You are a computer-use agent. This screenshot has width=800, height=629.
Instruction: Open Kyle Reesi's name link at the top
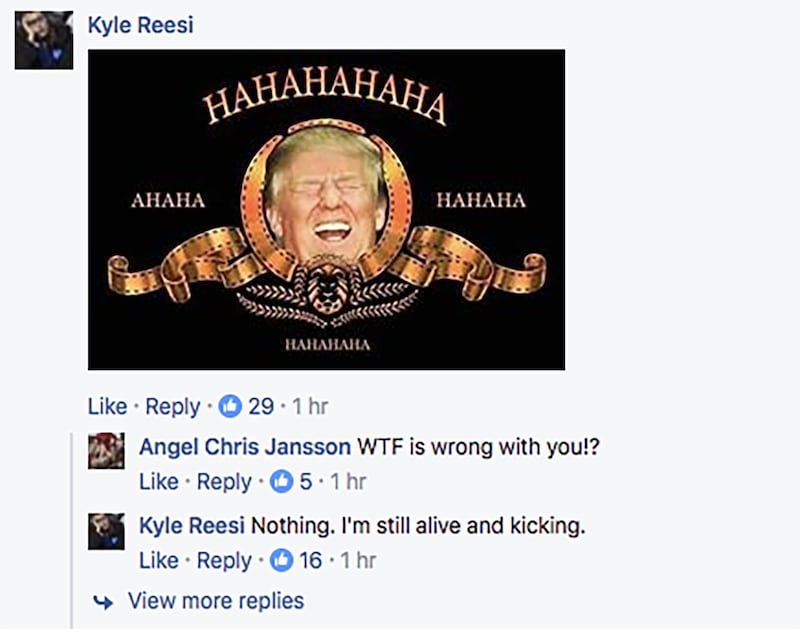[140, 25]
